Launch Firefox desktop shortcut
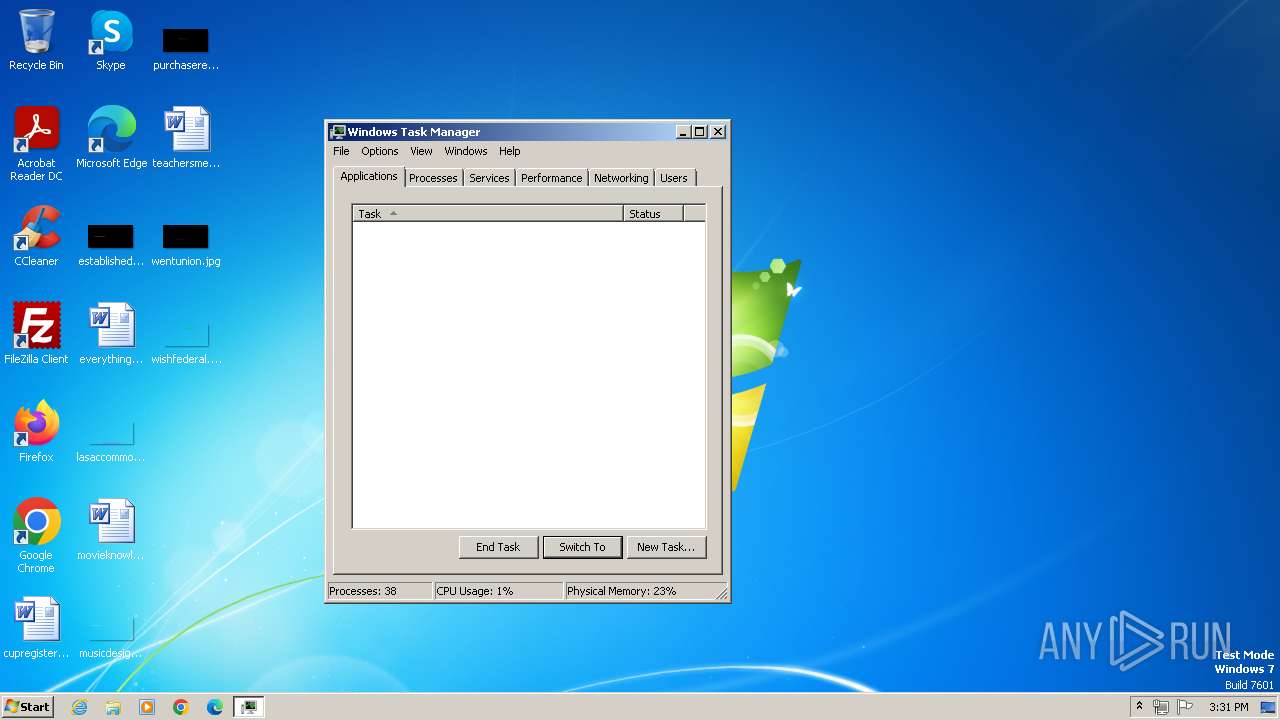The height and width of the screenshot is (720, 1280). pos(36,431)
